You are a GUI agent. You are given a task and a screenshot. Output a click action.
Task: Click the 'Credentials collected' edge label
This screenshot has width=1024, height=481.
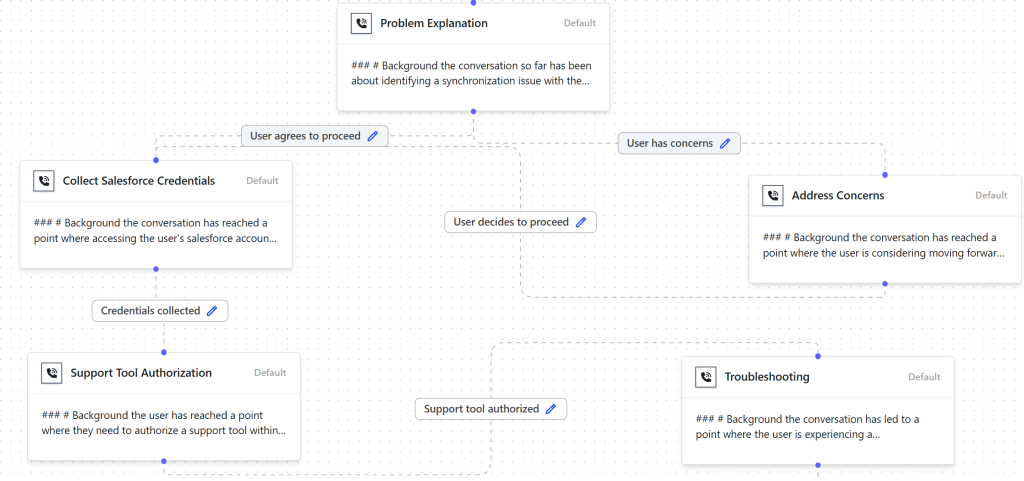[x=160, y=311]
